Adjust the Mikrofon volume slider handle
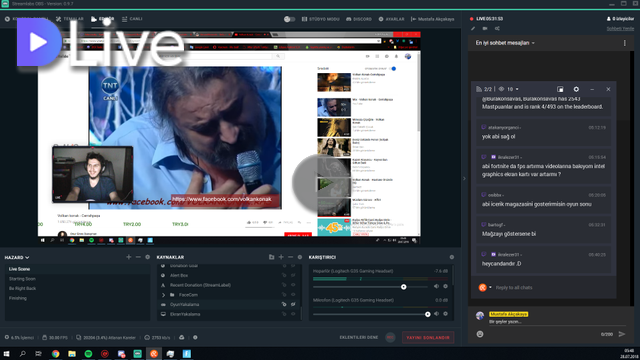The width and height of the screenshot is (640, 360). coord(427,314)
